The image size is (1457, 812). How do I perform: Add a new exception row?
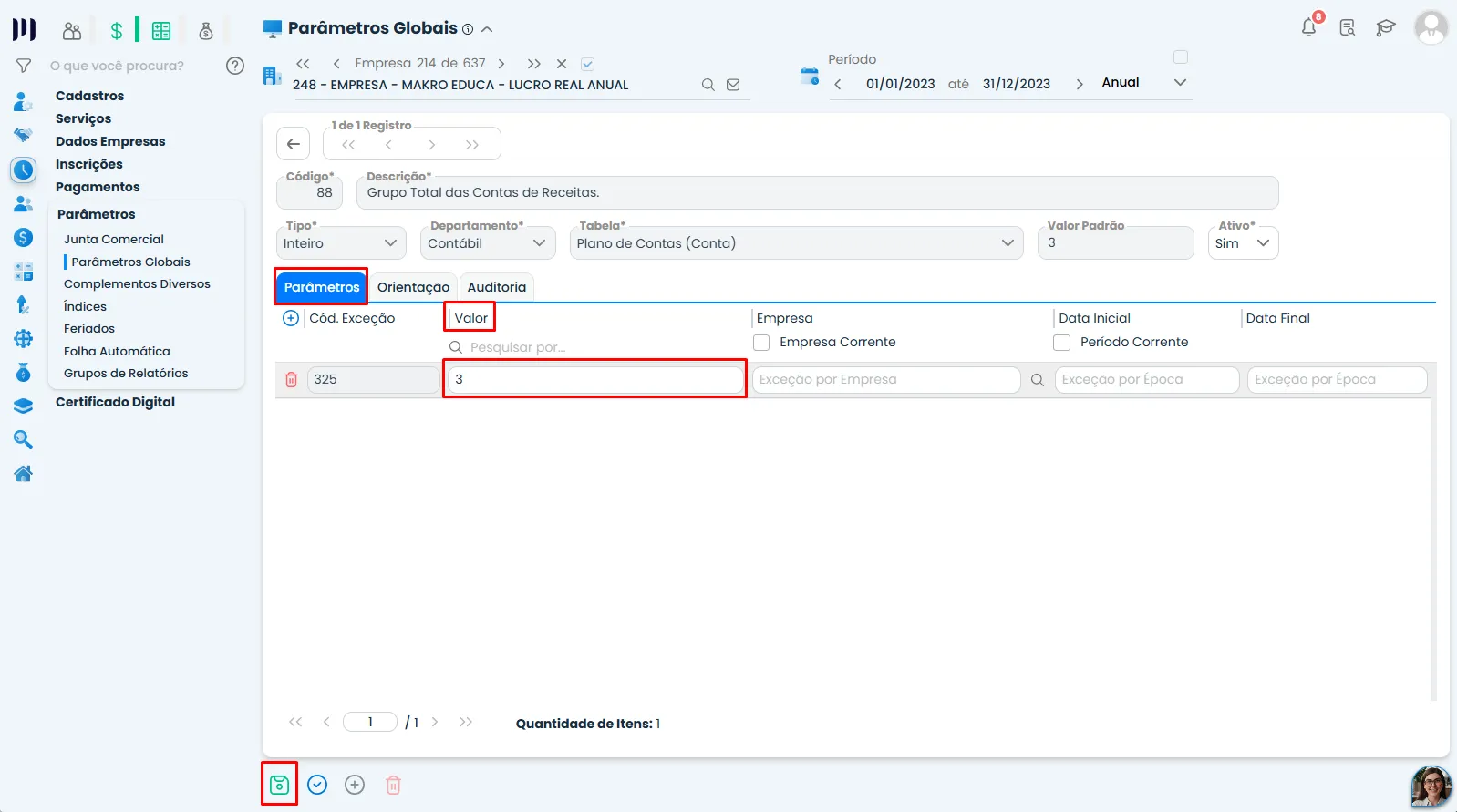[291, 318]
